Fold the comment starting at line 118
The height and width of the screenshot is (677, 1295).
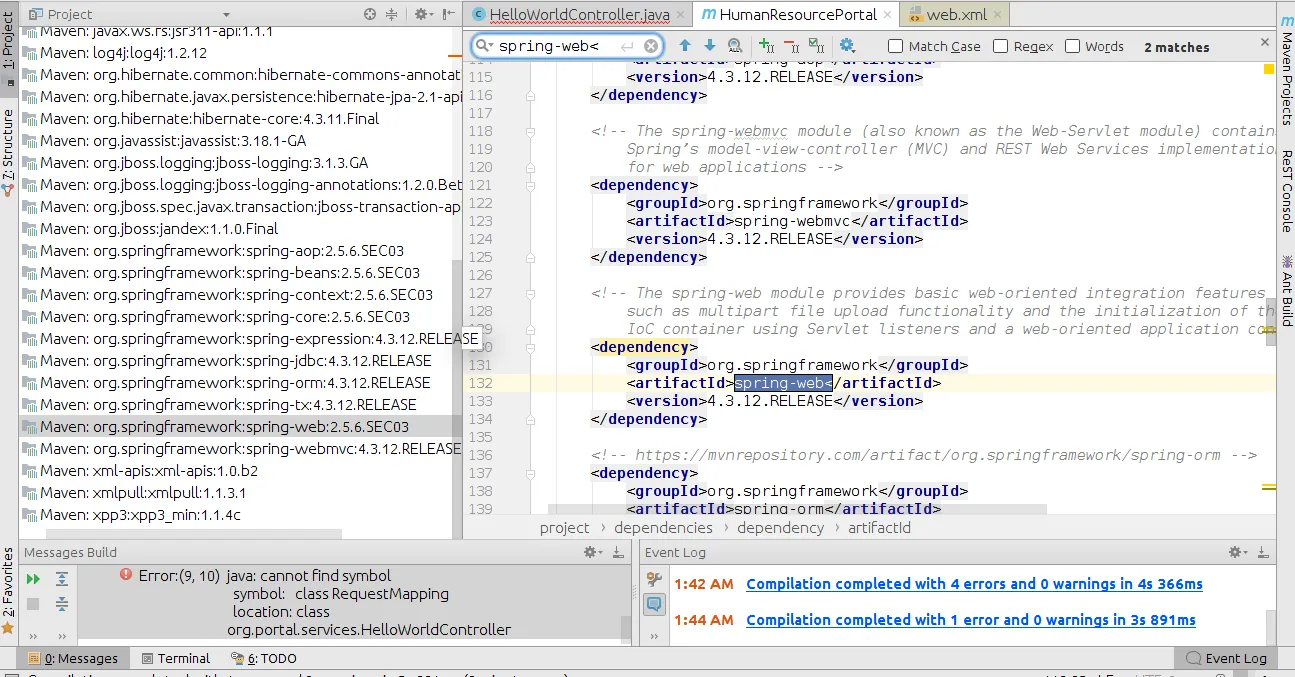[x=530, y=131]
